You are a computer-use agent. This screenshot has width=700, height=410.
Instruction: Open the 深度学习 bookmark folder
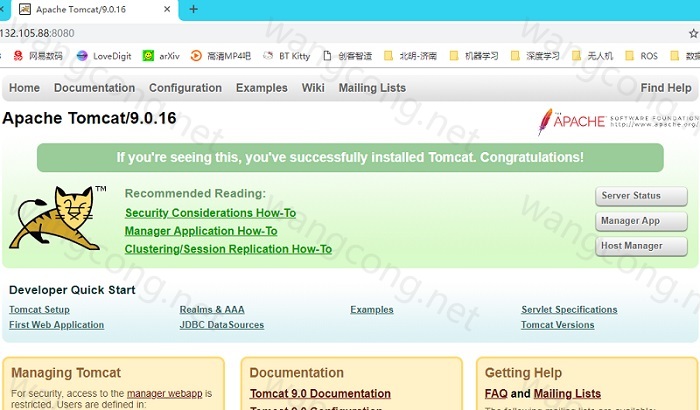pos(535,56)
